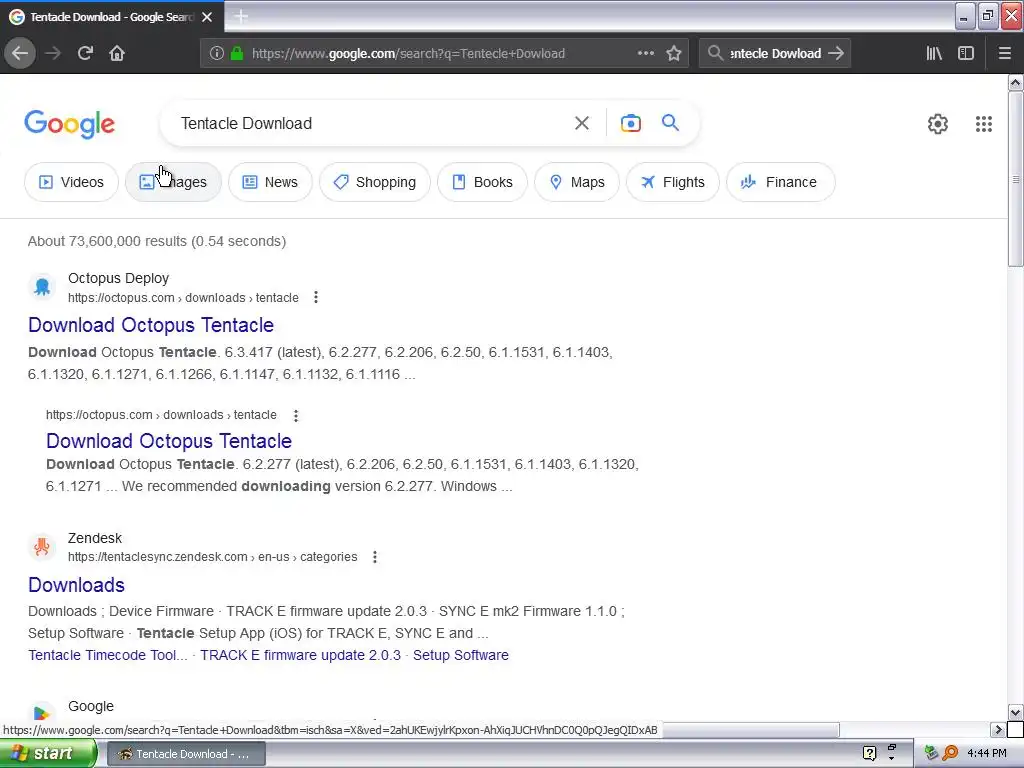Click the forward navigation arrow
The width and height of the screenshot is (1024, 768).
53,53
